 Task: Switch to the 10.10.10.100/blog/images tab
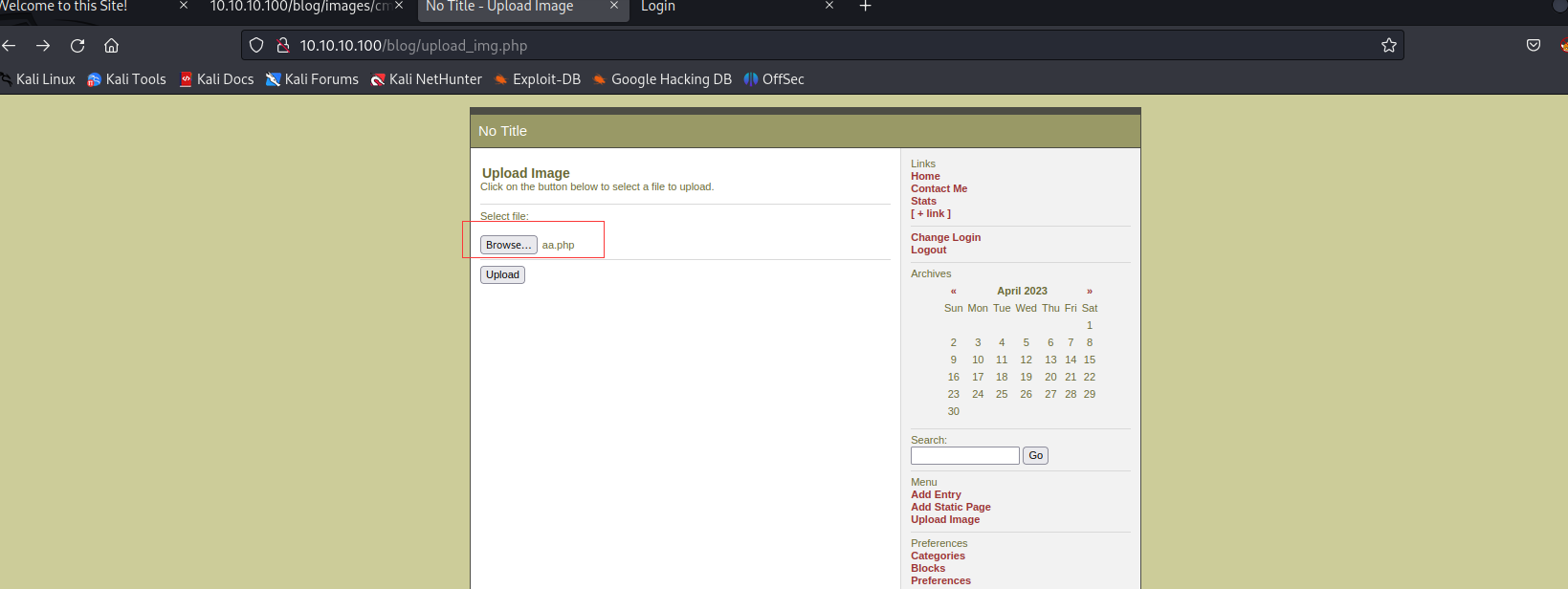coord(299,6)
